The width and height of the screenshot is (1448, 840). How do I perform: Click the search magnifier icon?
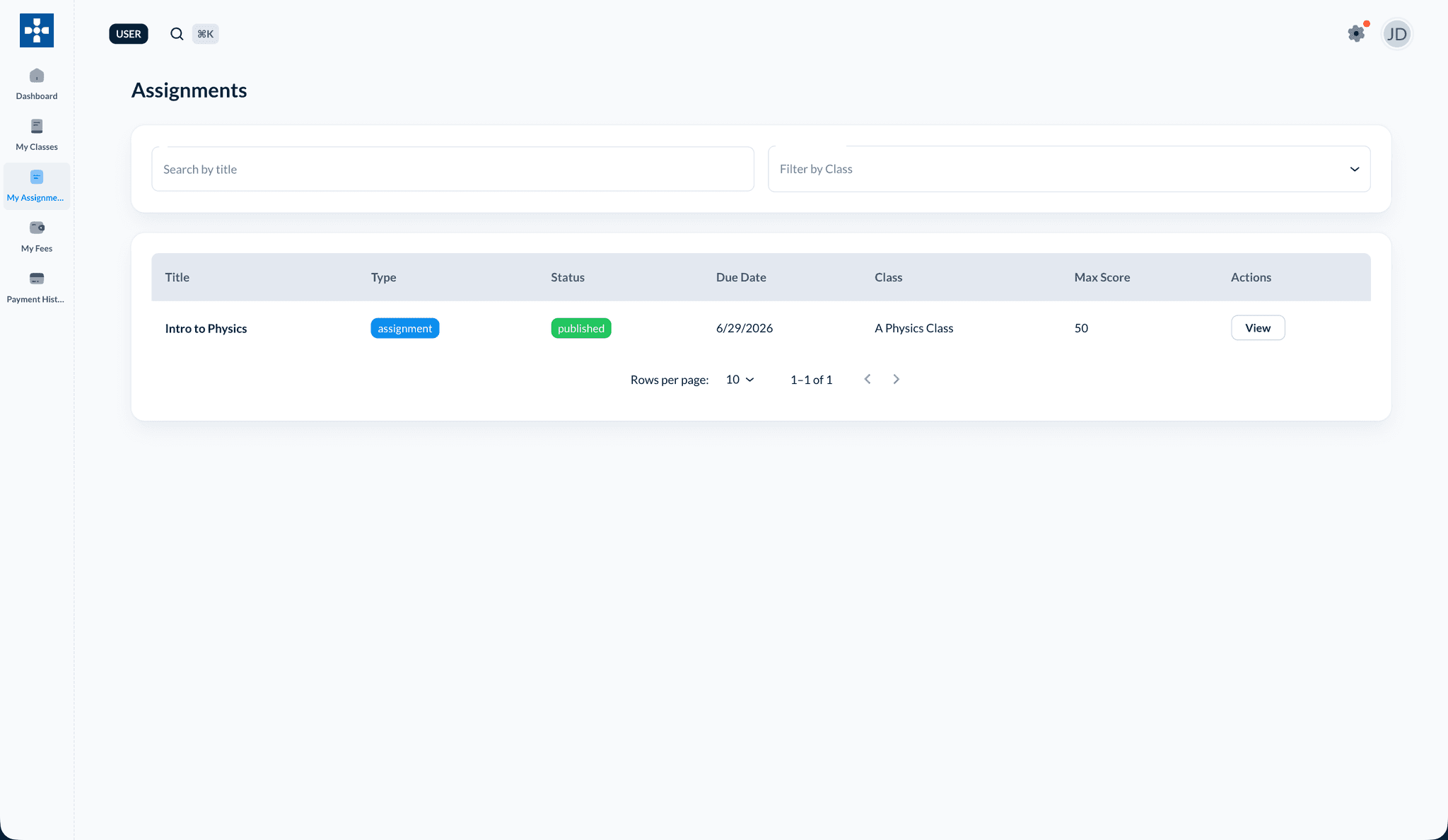pyautogui.click(x=177, y=34)
